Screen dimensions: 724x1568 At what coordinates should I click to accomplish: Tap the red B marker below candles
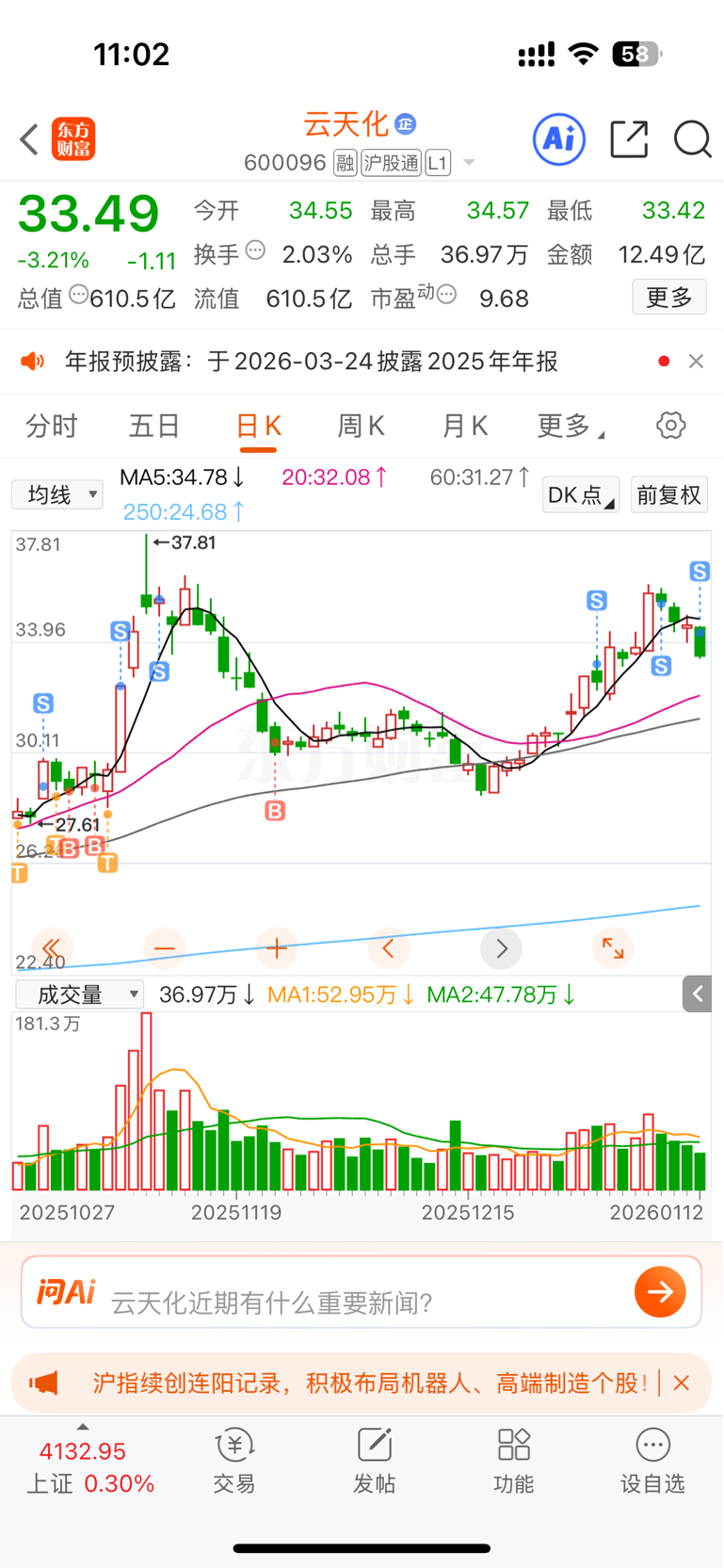tap(275, 811)
